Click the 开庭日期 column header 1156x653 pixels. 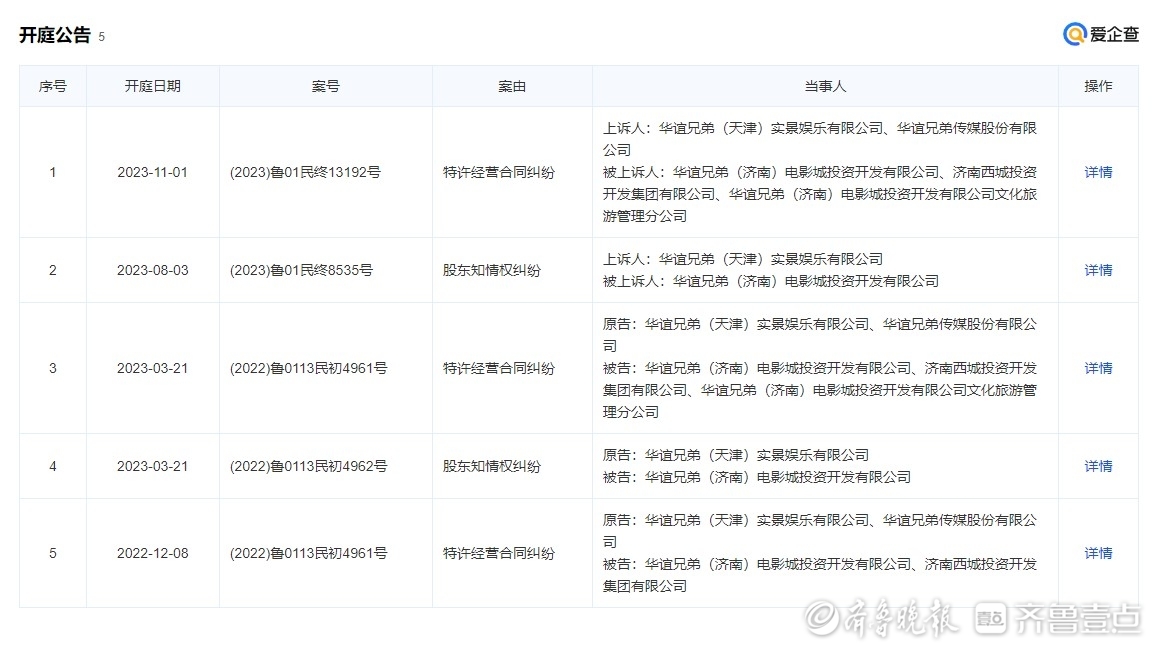pyautogui.click(x=153, y=86)
